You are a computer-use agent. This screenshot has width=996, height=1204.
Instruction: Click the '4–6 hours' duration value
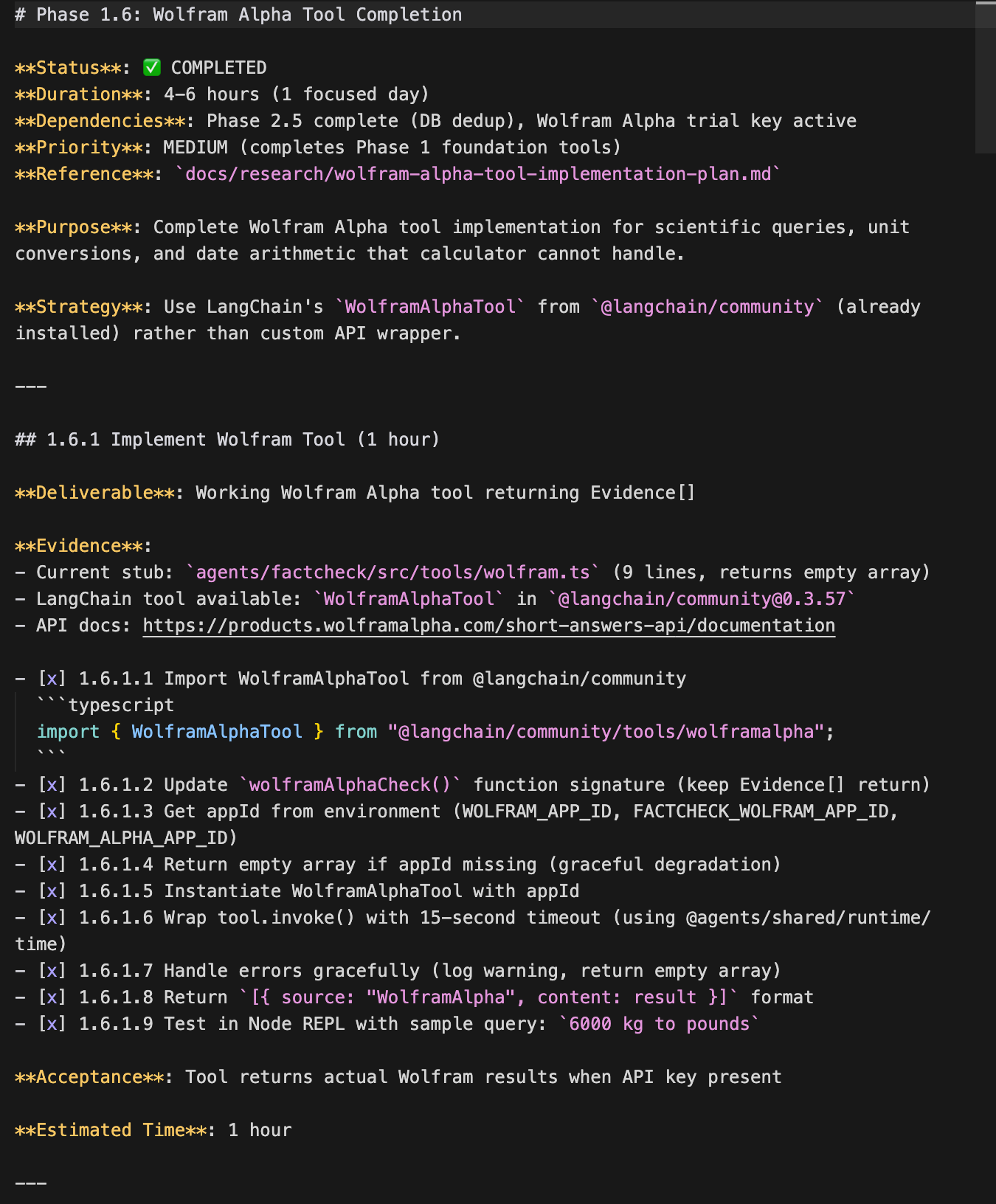click(x=211, y=94)
